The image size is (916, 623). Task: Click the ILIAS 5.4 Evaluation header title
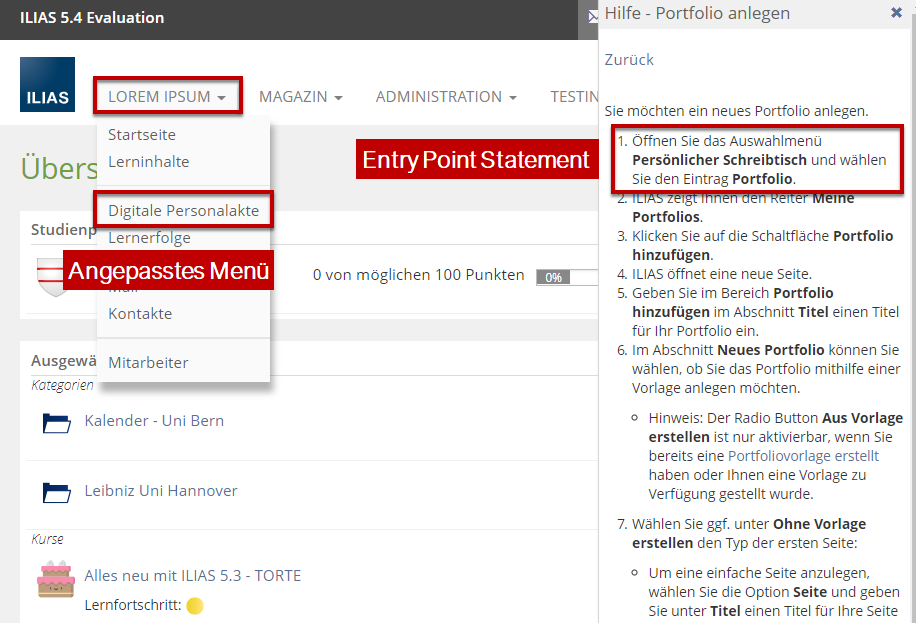coord(92,18)
